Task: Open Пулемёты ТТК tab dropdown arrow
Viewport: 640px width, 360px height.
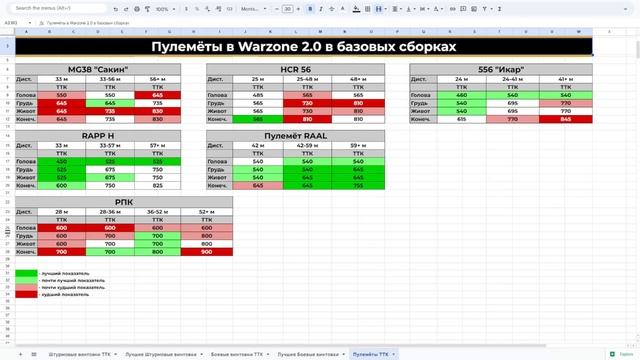Action: 393,354
